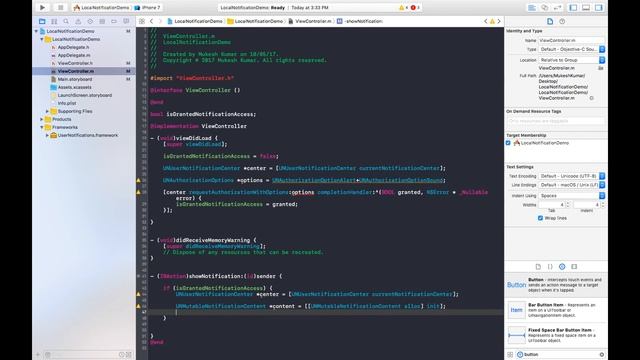640x360 pixels.
Task: Click the -showNotification: breadcrumb in jump bar
Action: pos(360,21)
